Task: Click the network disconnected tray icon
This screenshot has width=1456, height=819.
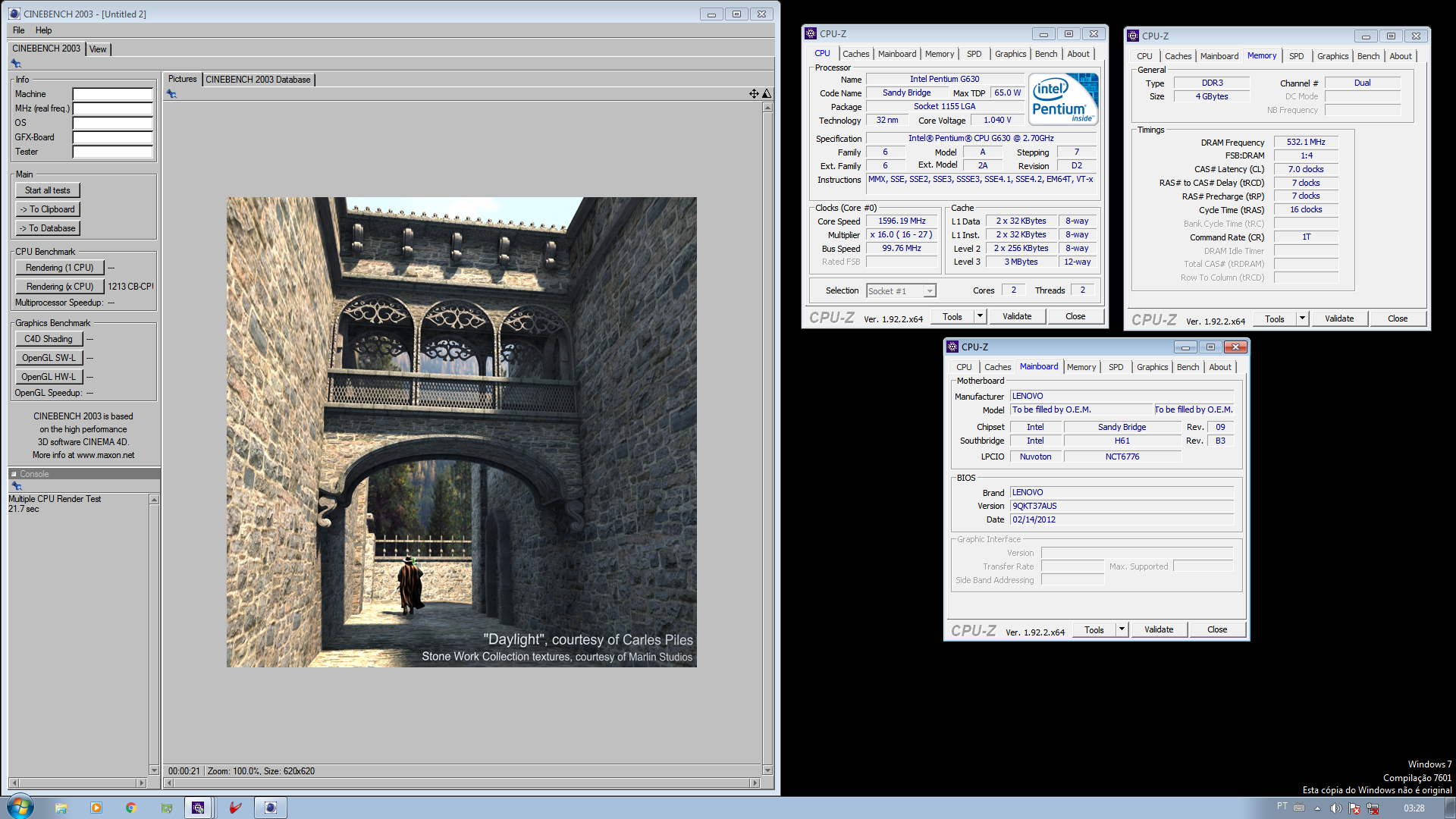Action: click(1373, 808)
